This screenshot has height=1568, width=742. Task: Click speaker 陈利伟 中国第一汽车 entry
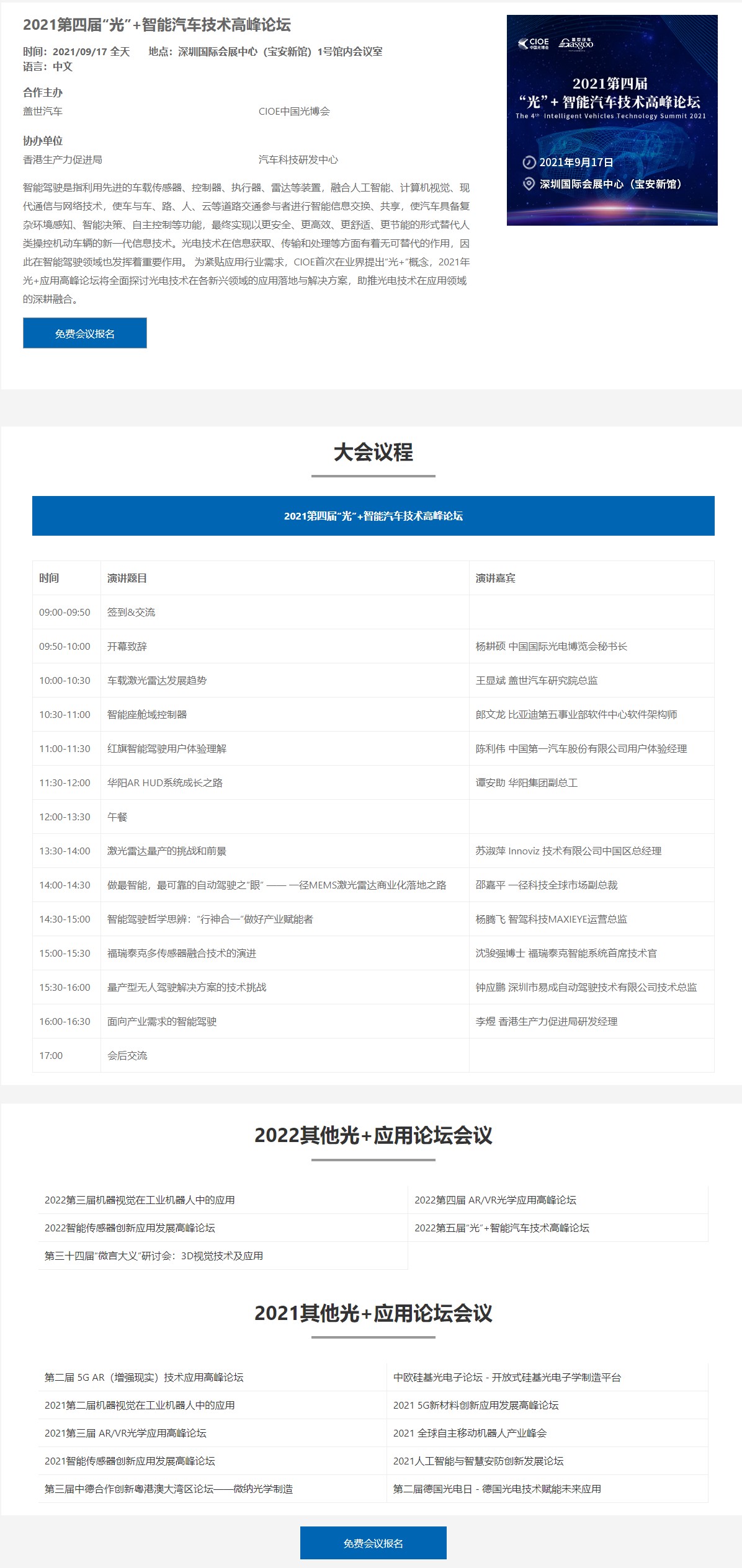pyautogui.click(x=581, y=748)
